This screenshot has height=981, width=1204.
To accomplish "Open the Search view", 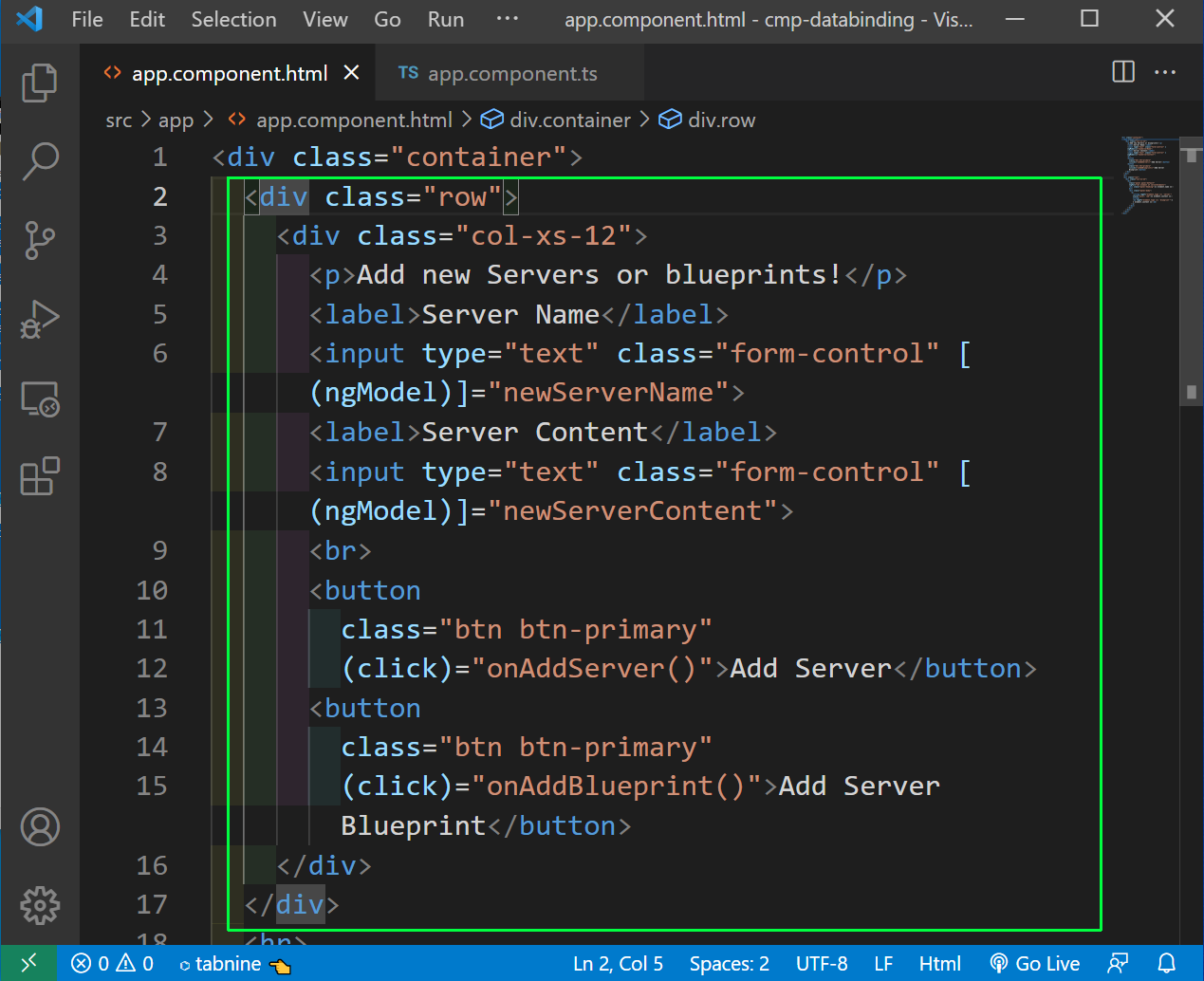I will click(40, 161).
